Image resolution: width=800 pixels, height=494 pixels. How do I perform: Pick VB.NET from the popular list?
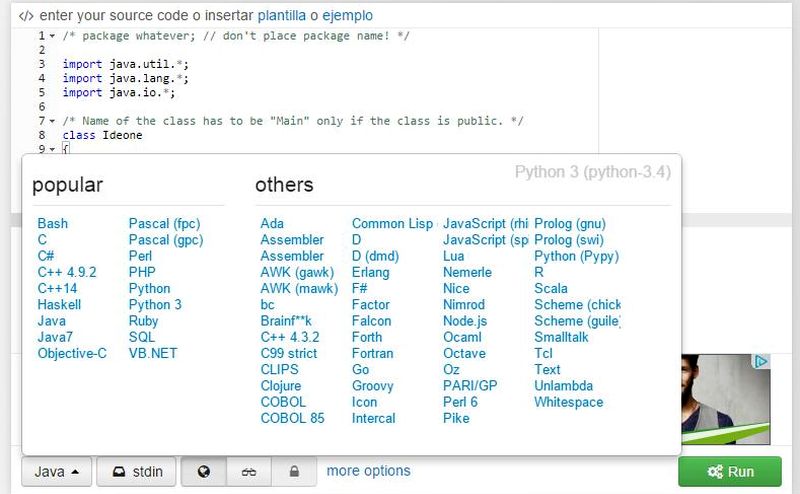point(153,354)
